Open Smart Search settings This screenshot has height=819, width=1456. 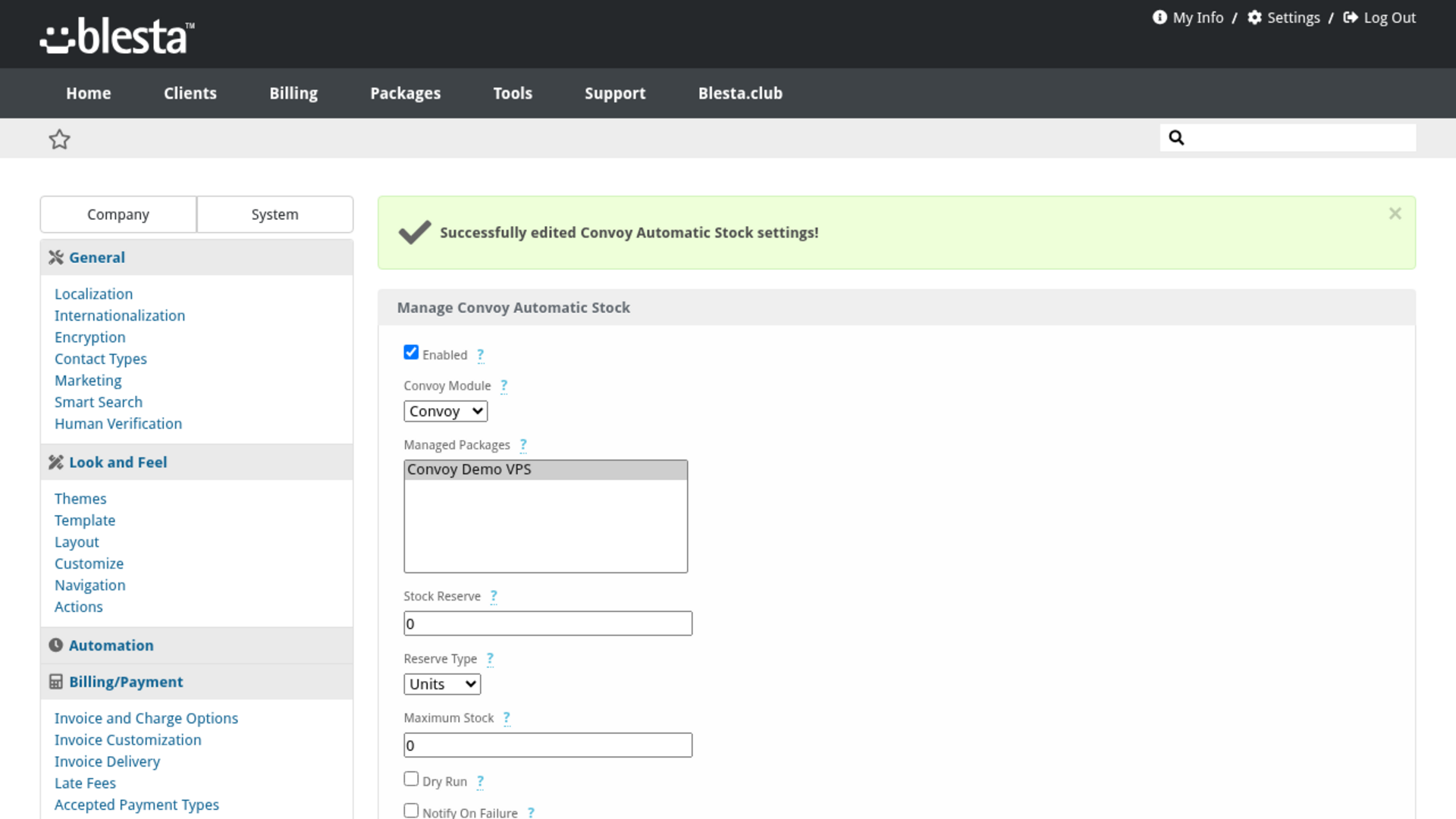point(99,402)
